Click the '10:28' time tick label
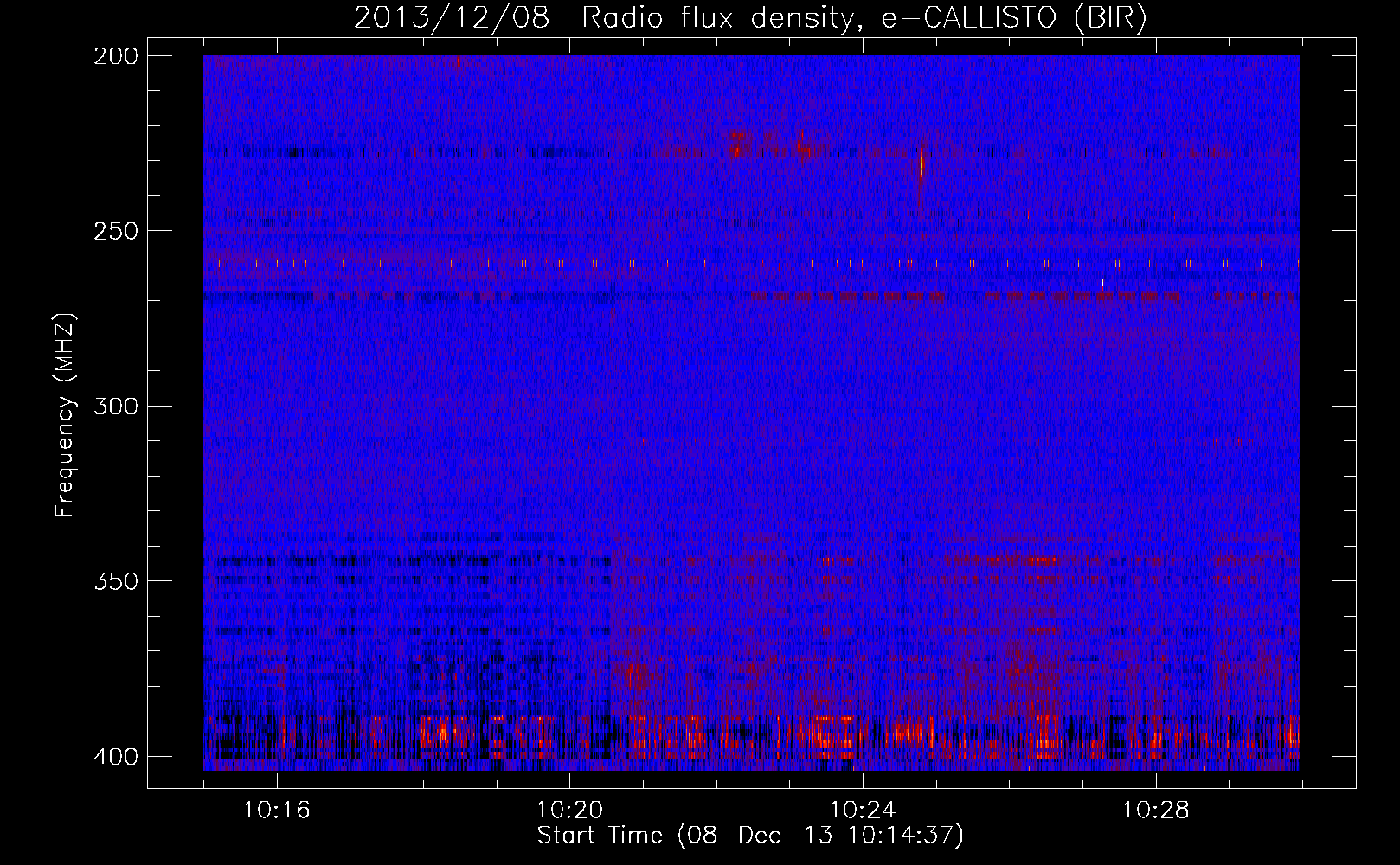 pos(1156,811)
